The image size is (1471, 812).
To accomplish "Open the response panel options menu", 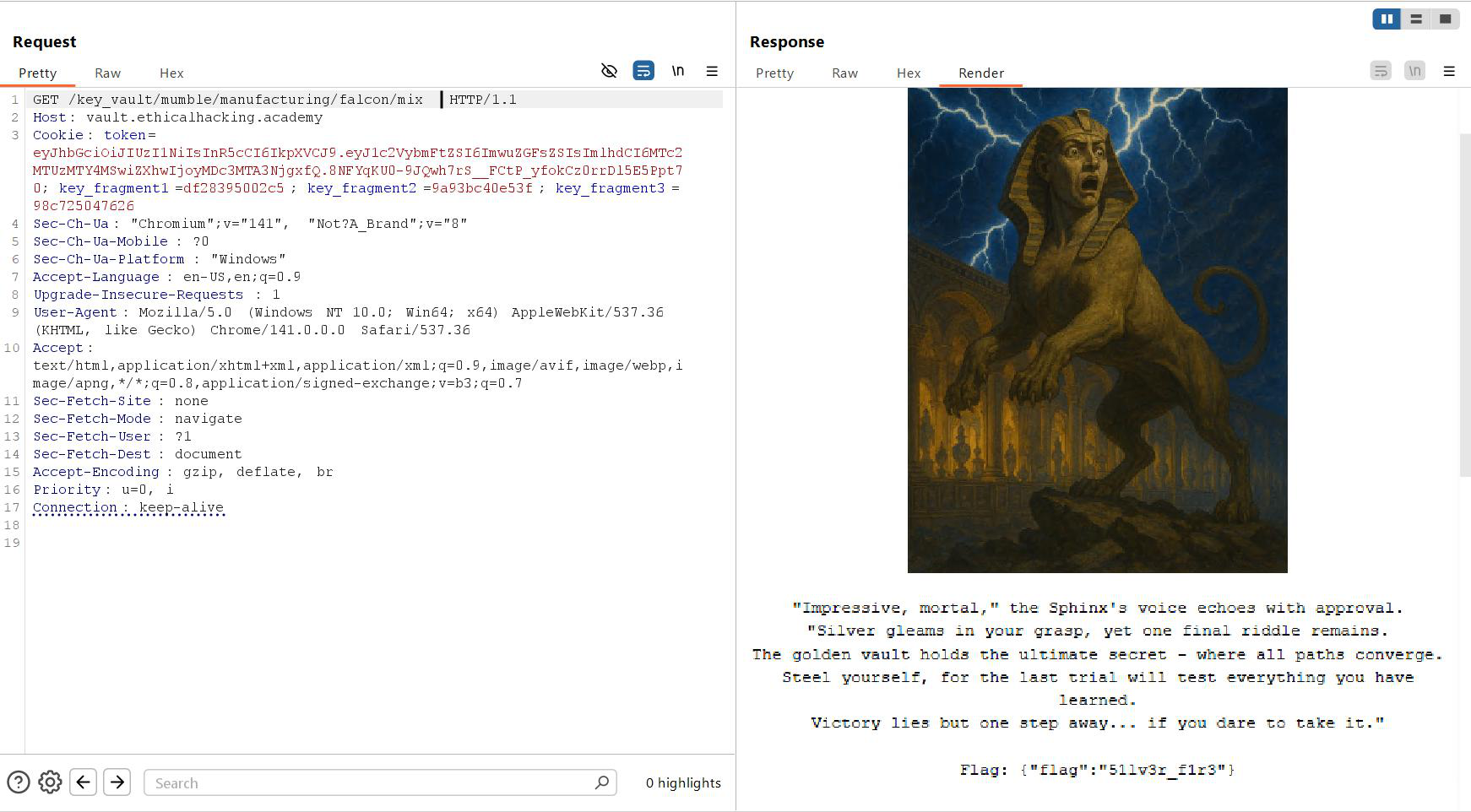I will point(1449,71).
